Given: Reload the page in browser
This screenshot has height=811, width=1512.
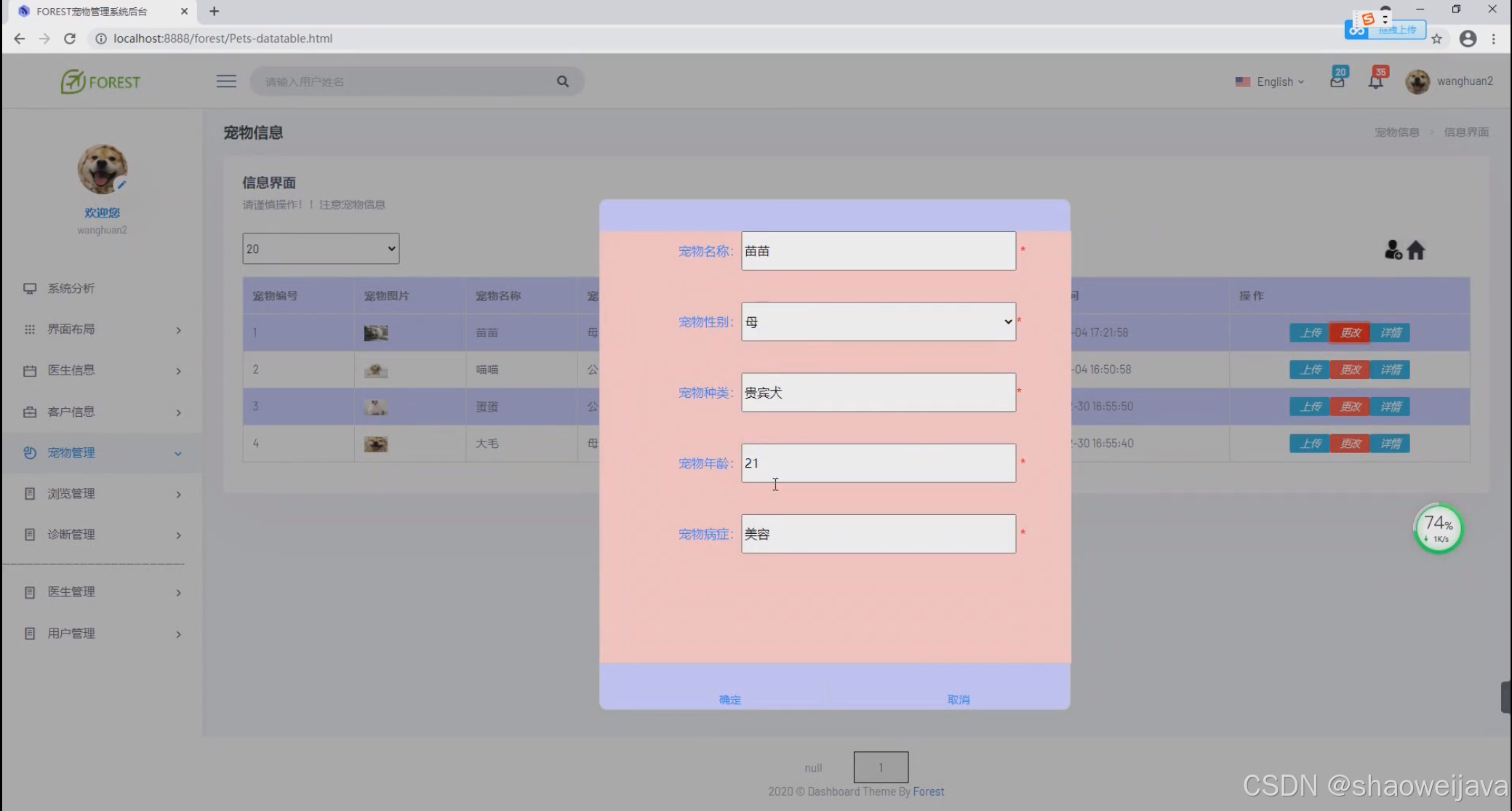Looking at the screenshot, I should click(70, 39).
